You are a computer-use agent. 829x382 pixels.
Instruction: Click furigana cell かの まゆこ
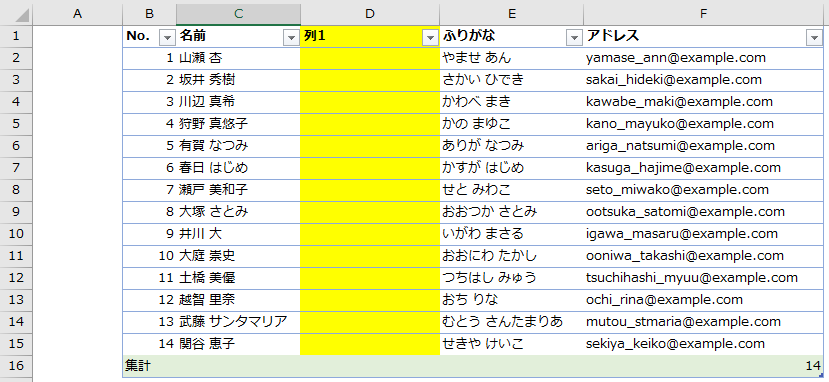(x=511, y=124)
